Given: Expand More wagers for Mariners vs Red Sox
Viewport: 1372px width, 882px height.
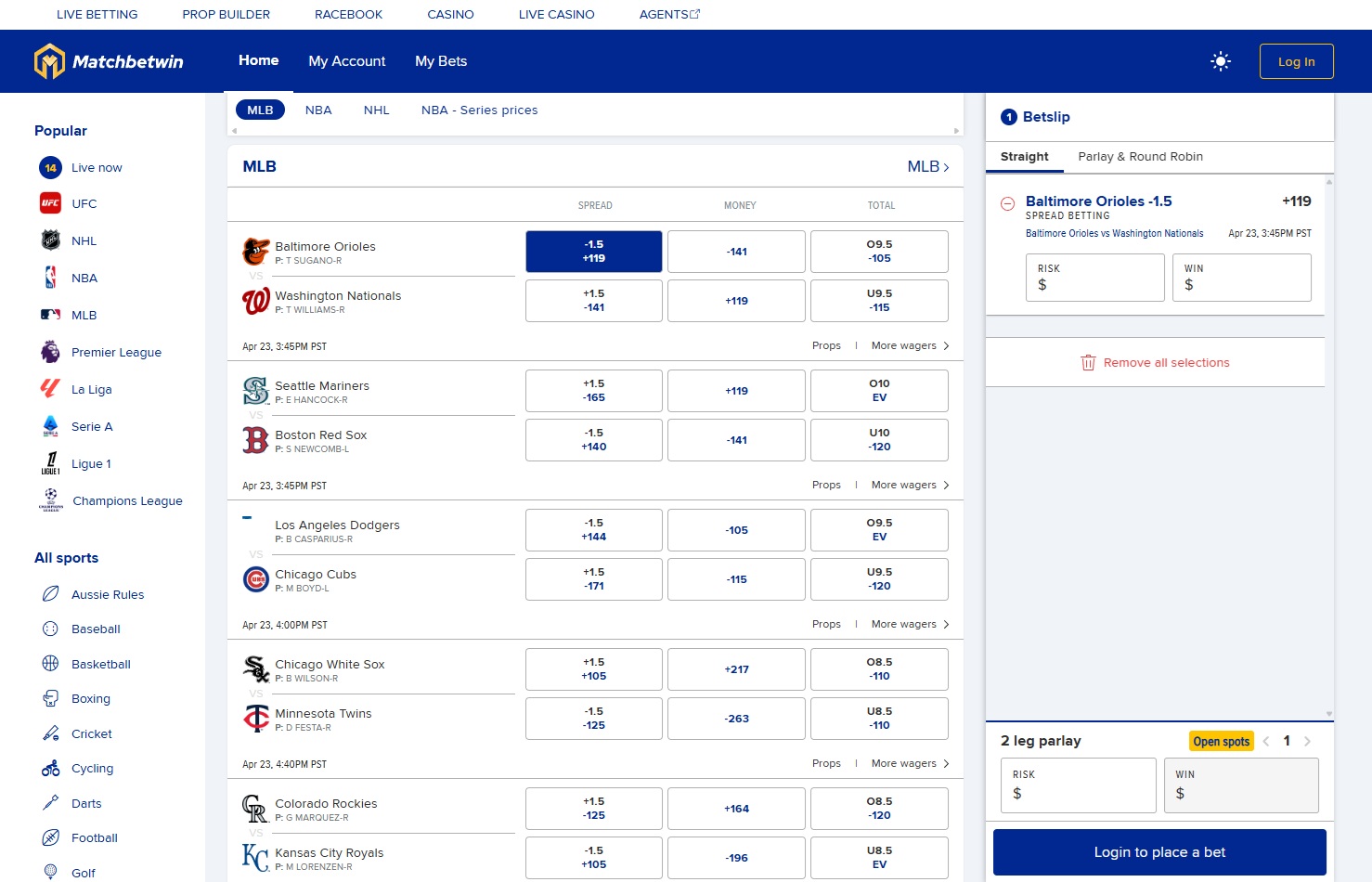Looking at the screenshot, I should 910,485.
